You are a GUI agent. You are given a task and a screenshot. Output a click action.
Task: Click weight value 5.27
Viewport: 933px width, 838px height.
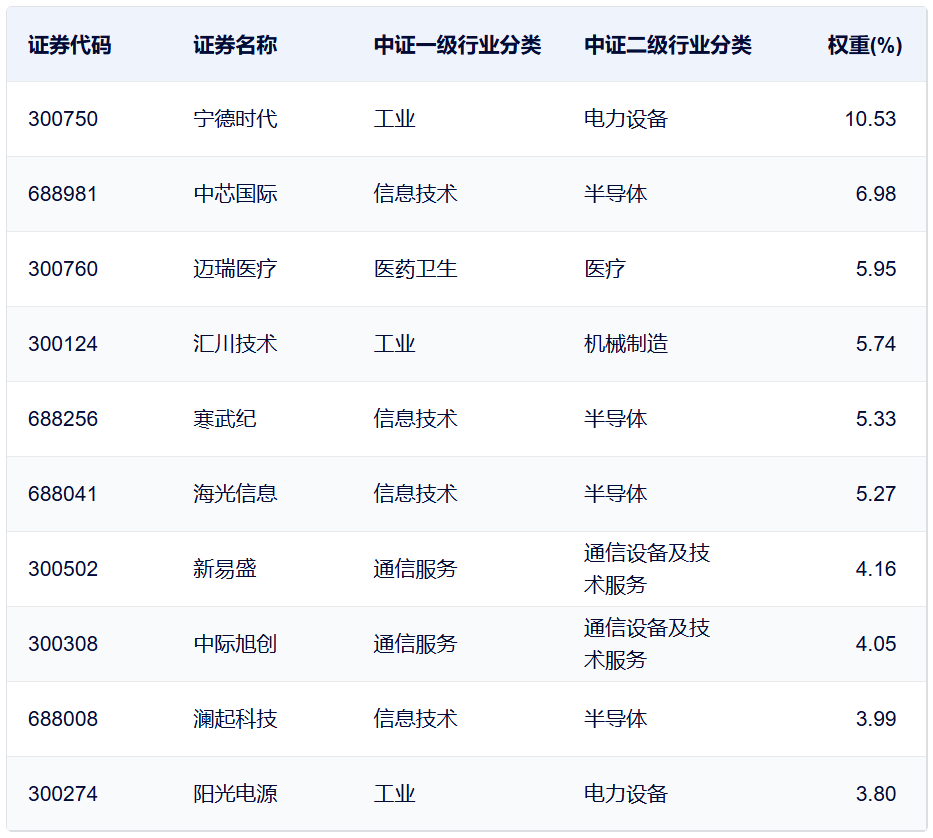pyautogui.click(x=876, y=494)
